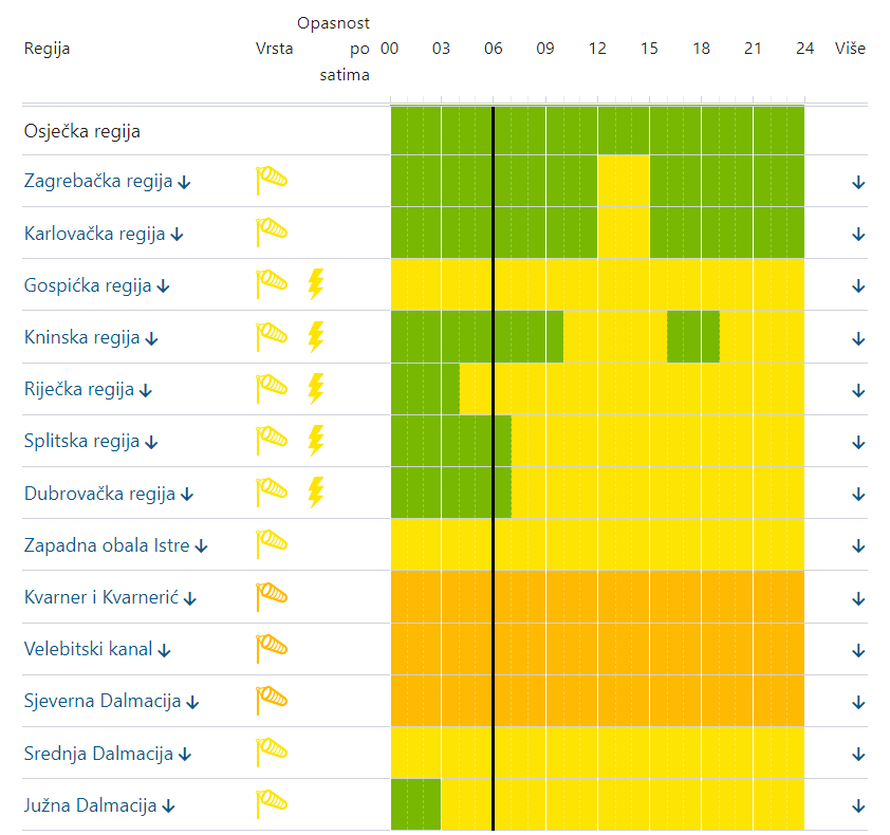890x835 pixels.
Task: Click the yellow 12-15 block for Zagrebačka regija
Action: [x=623, y=181]
